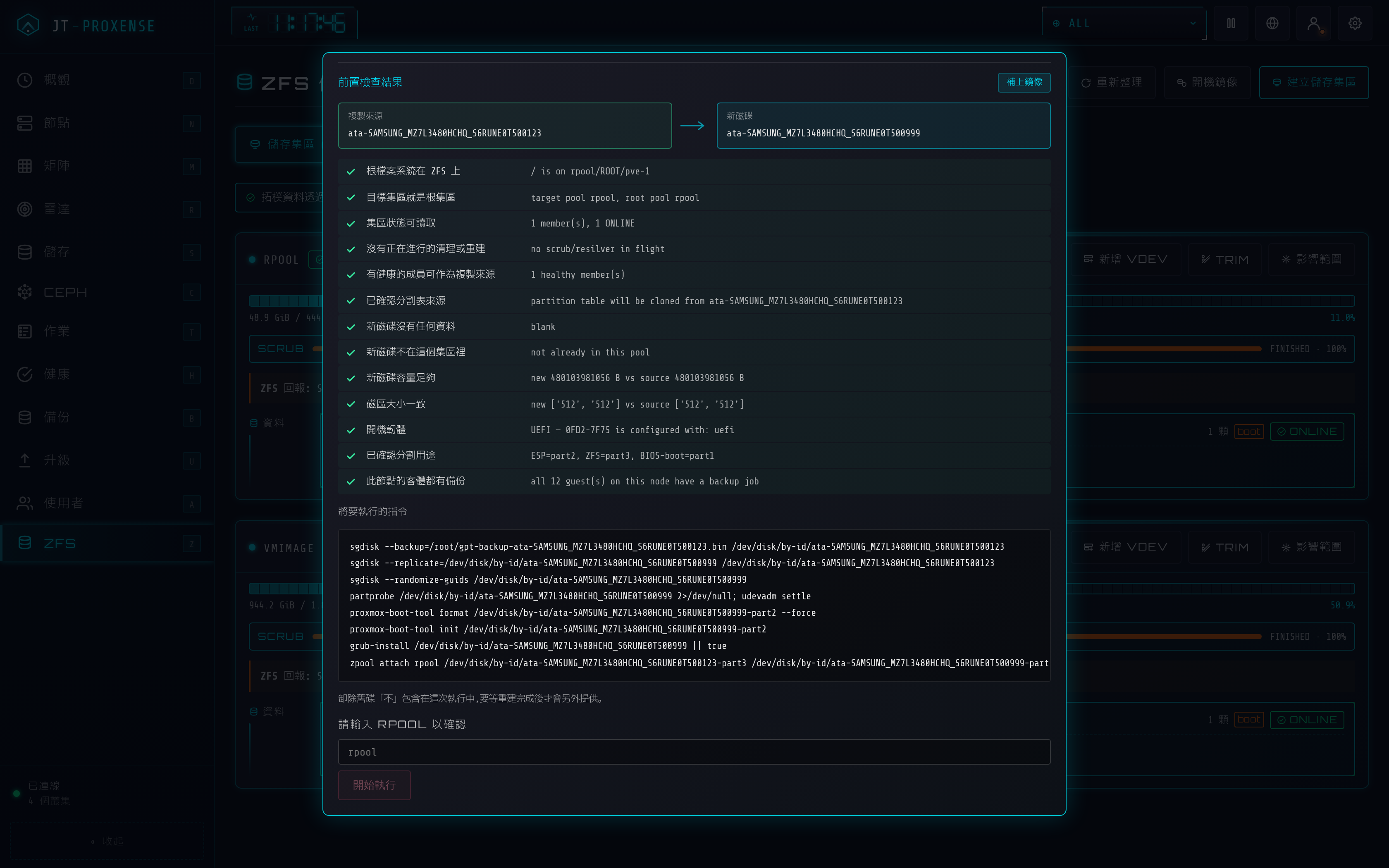Collapse the sidebar with 收起
Image resolution: width=1389 pixels, height=868 pixels.
pyautogui.click(x=107, y=841)
